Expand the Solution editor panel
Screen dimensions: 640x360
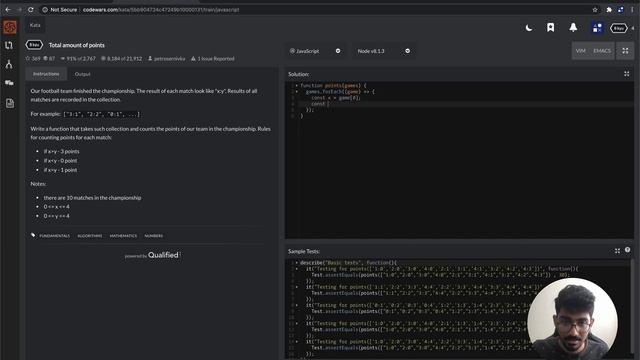click(x=627, y=74)
